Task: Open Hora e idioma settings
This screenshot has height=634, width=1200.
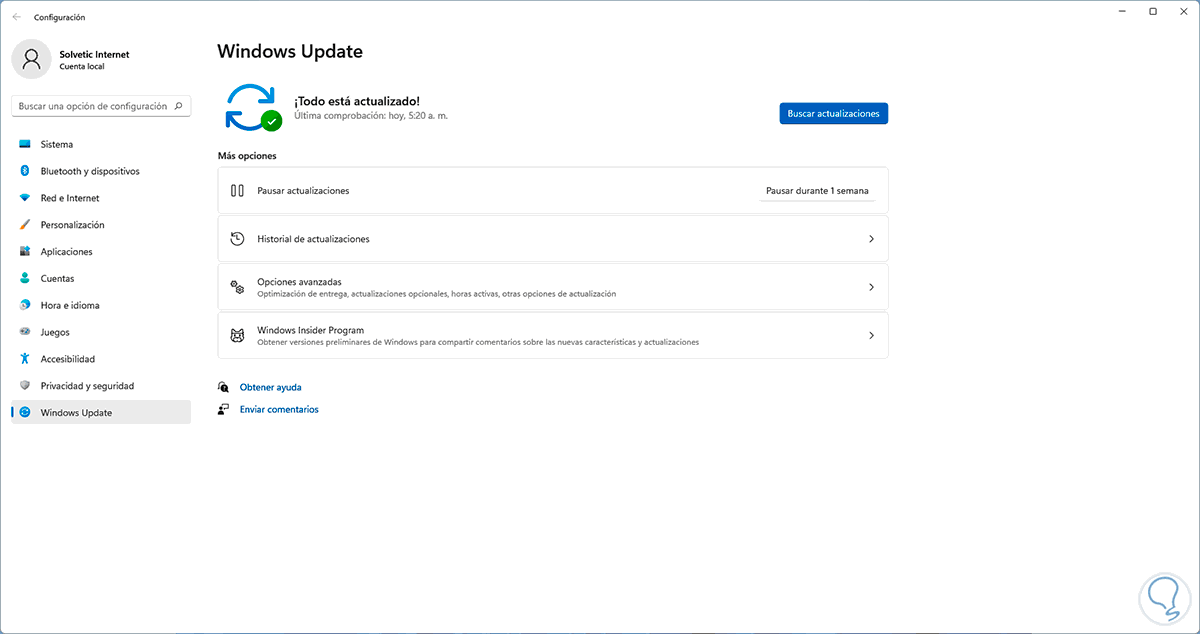Action: 101,305
